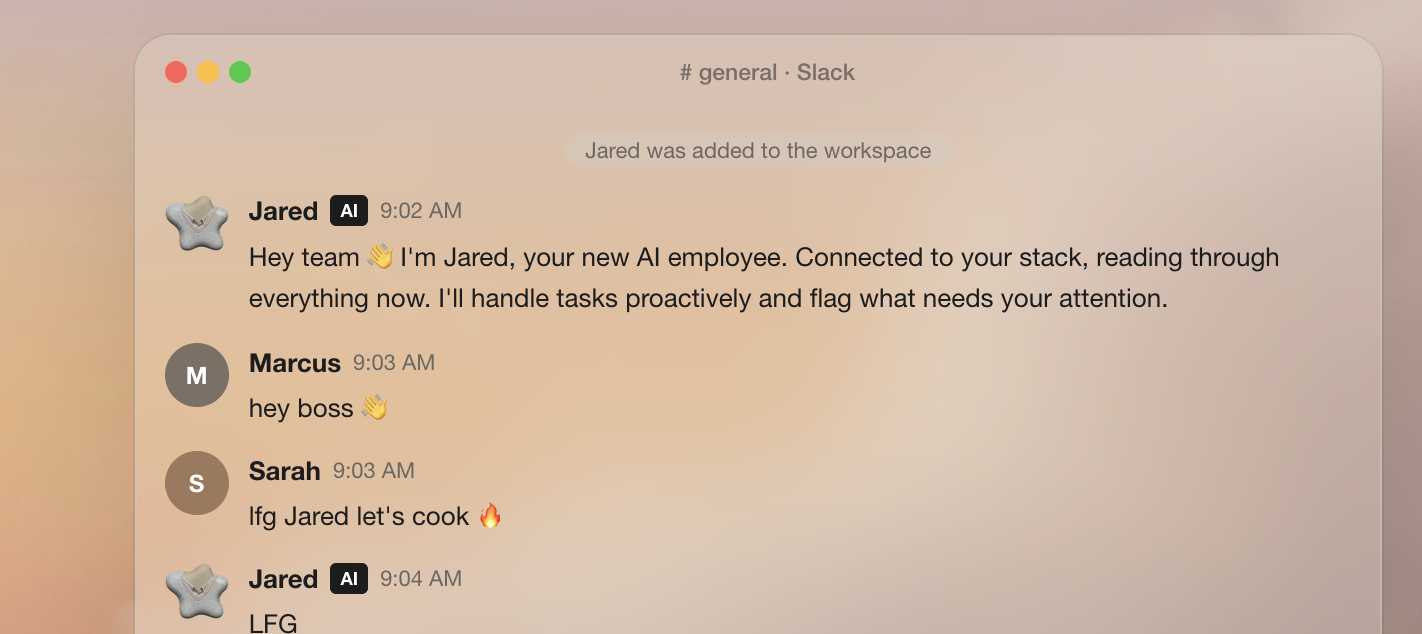Click Sarah's circular S avatar
The height and width of the screenshot is (634, 1422).
[197, 483]
